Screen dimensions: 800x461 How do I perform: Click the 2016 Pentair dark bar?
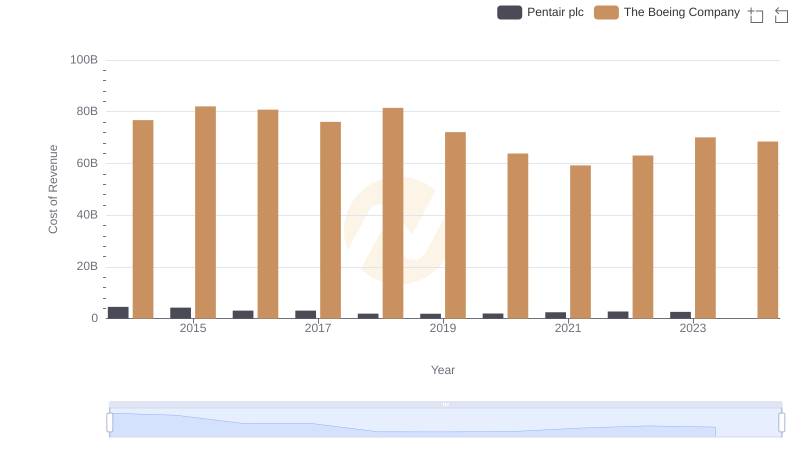[243, 314]
